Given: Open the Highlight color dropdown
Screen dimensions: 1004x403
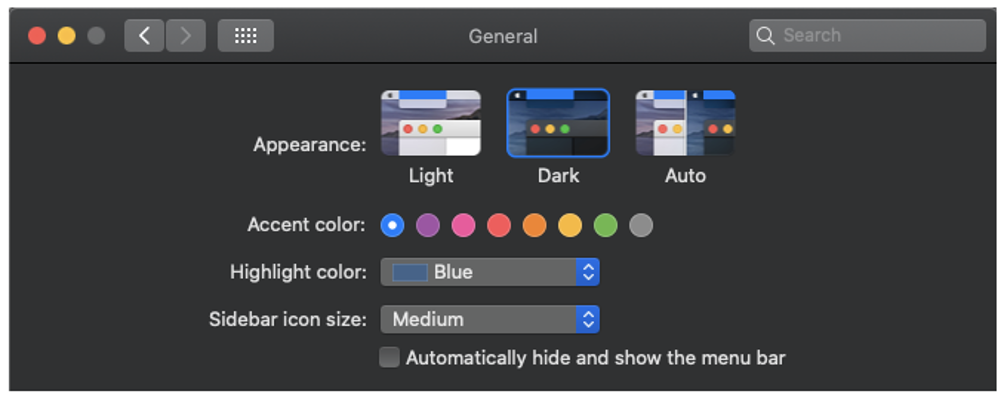Looking at the screenshot, I should pos(489,272).
